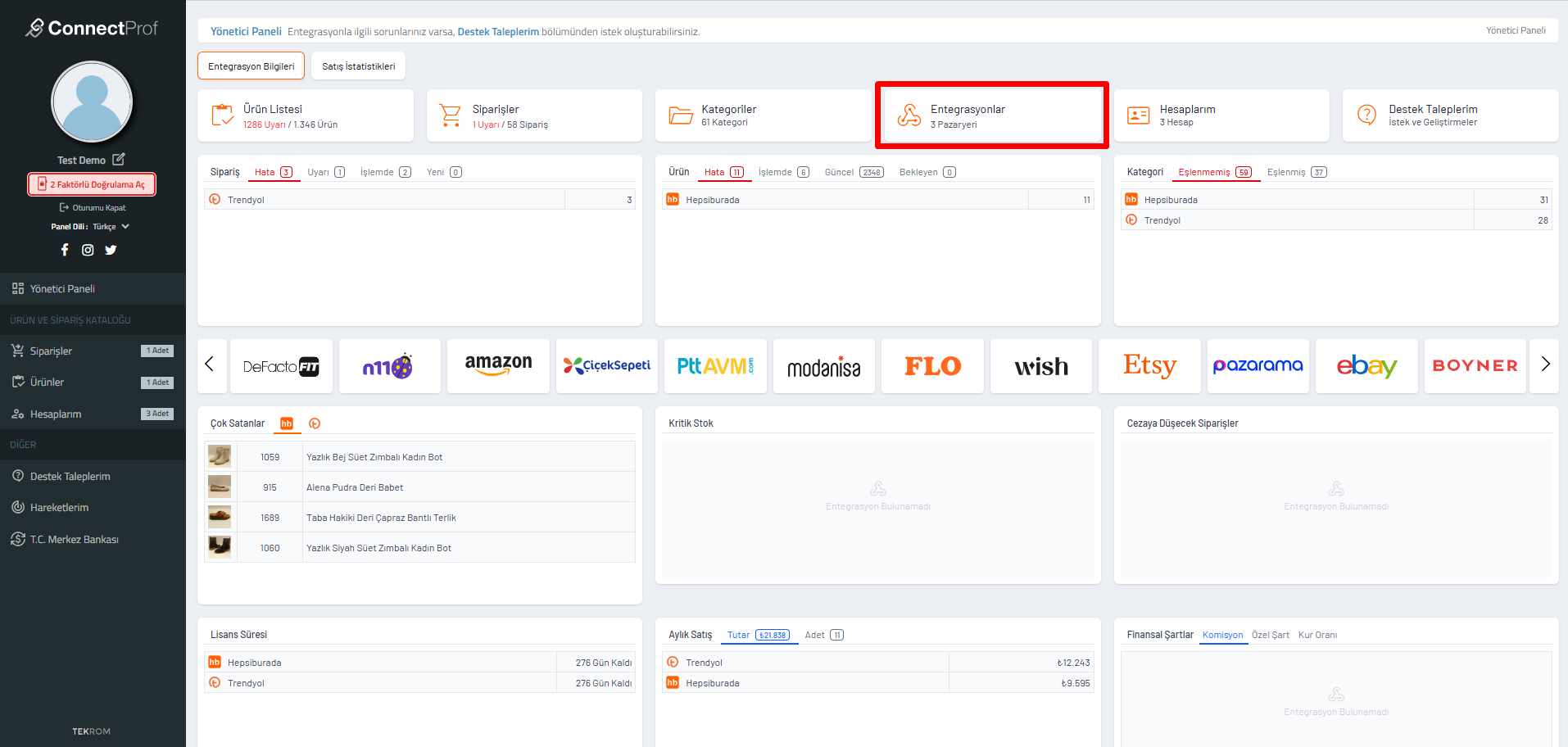Screen dimensions: 1568x747
Task: Select the Amazon marketplace logo
Action: 498,366
